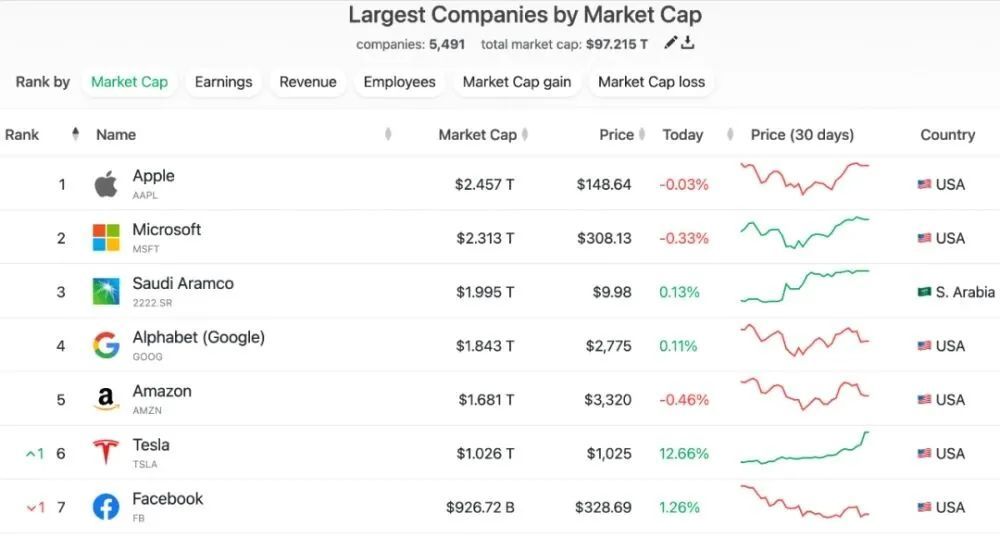Viewport: 1000px width, 538px height.
Task: Click the pencil edit icon
Action: (x=671, y=43)
